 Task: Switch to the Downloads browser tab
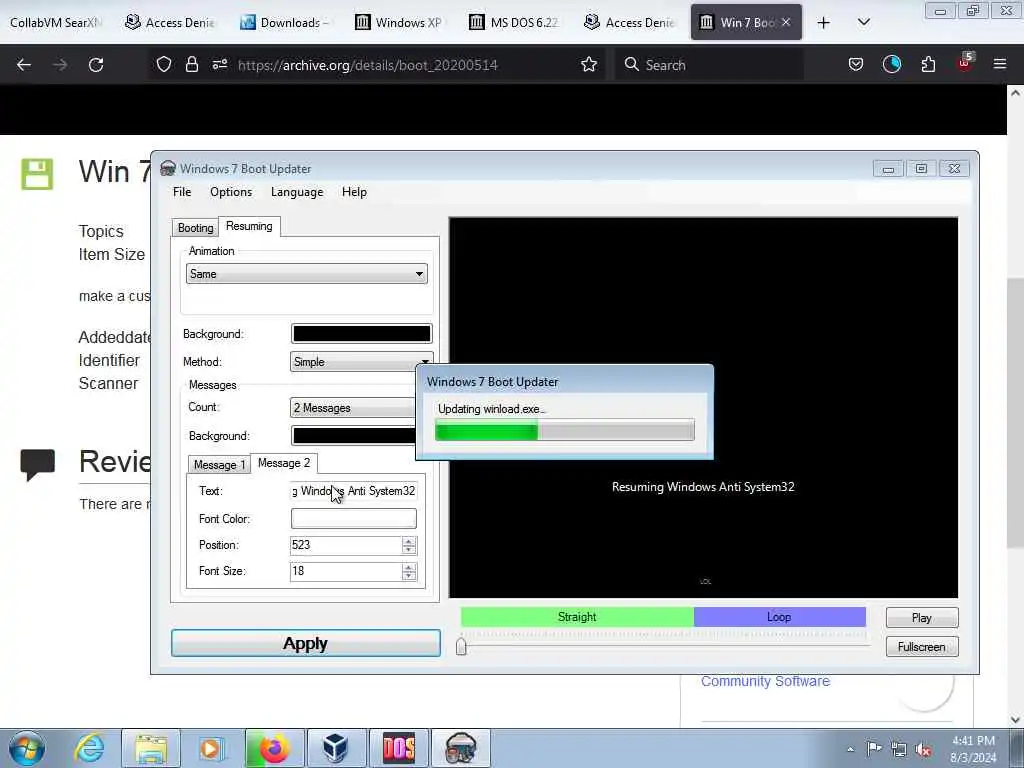tap(284, 22)
